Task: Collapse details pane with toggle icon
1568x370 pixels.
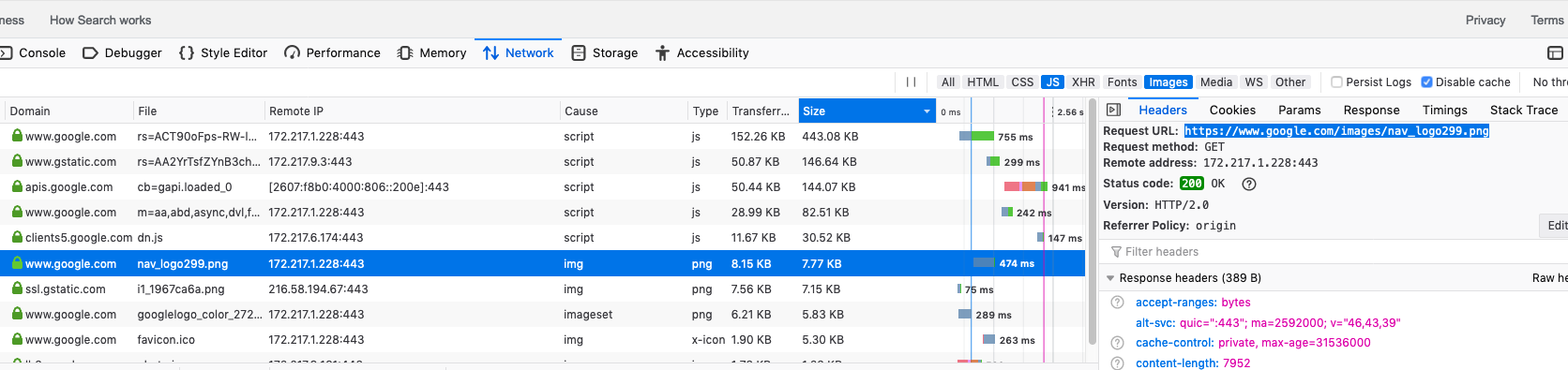Action: click(1113, 110)
